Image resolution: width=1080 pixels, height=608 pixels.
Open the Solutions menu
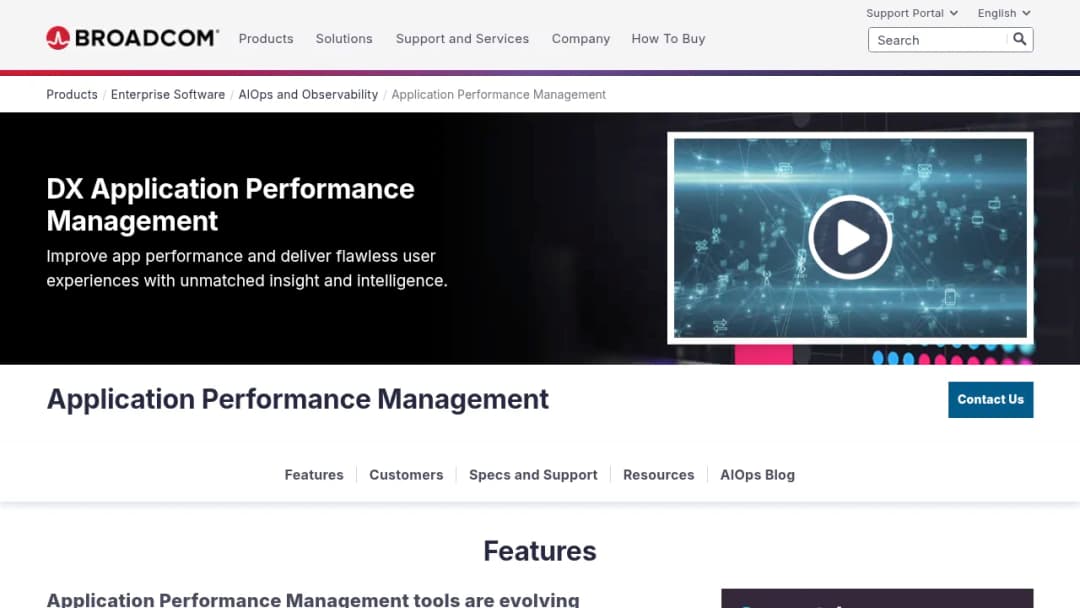coord(344,39)
